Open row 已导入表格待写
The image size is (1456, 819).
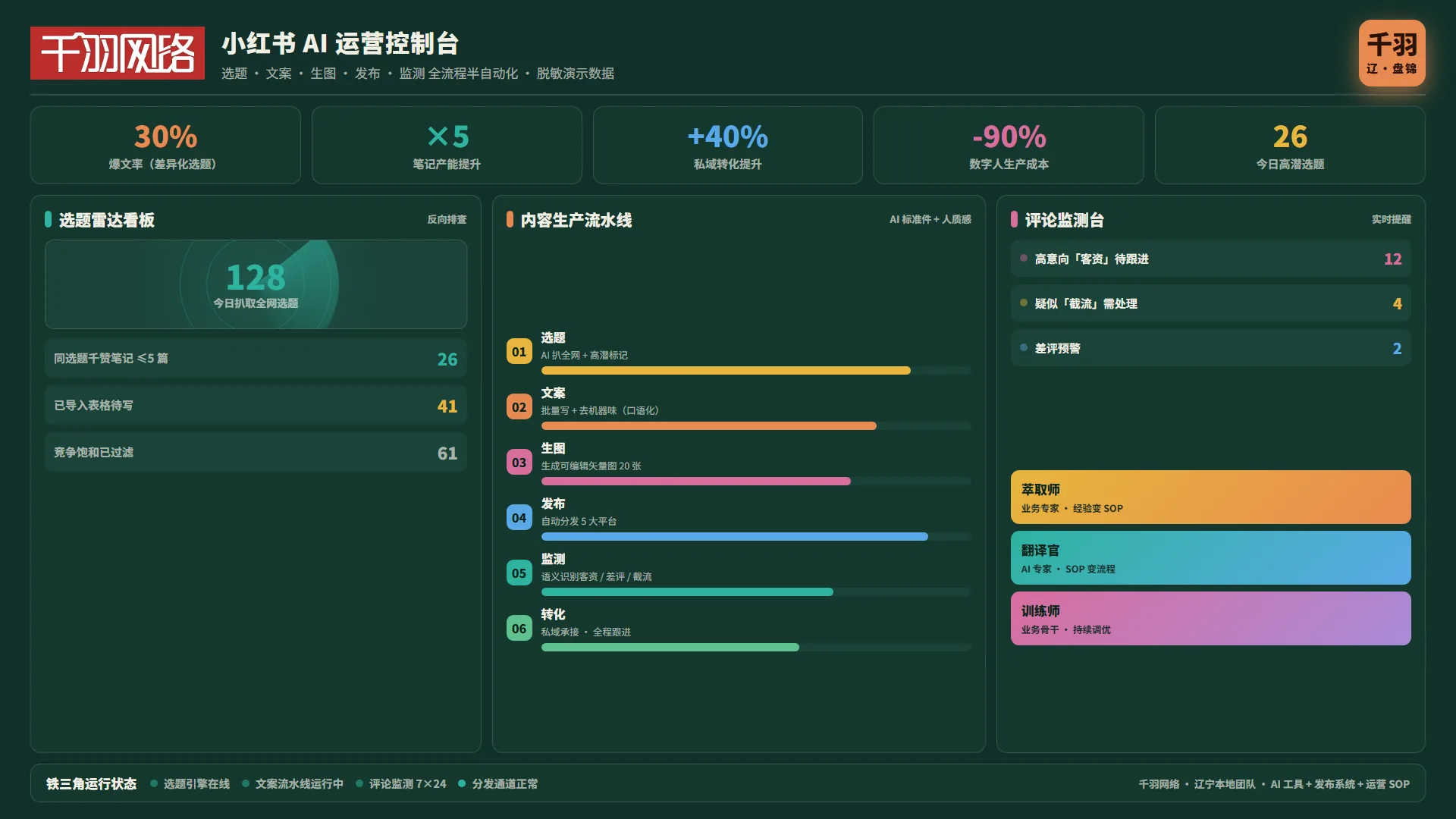coord(256,405)
